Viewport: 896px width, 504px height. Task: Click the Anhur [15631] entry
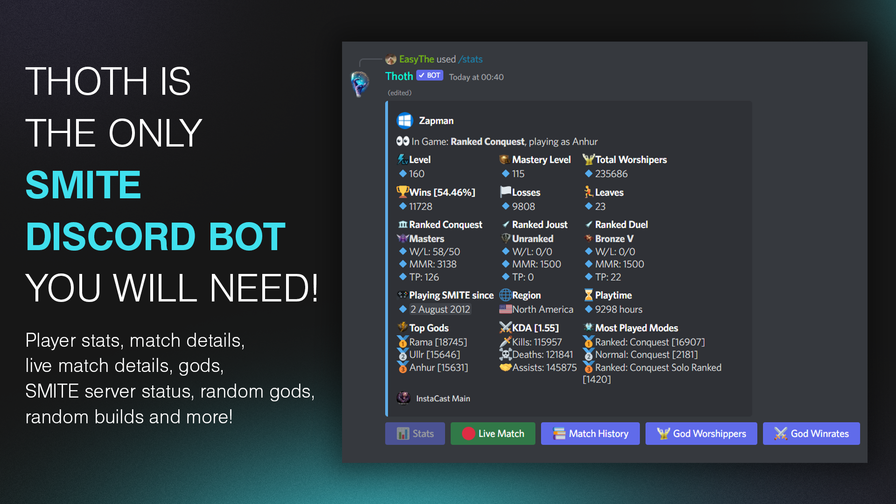(438, 367)
